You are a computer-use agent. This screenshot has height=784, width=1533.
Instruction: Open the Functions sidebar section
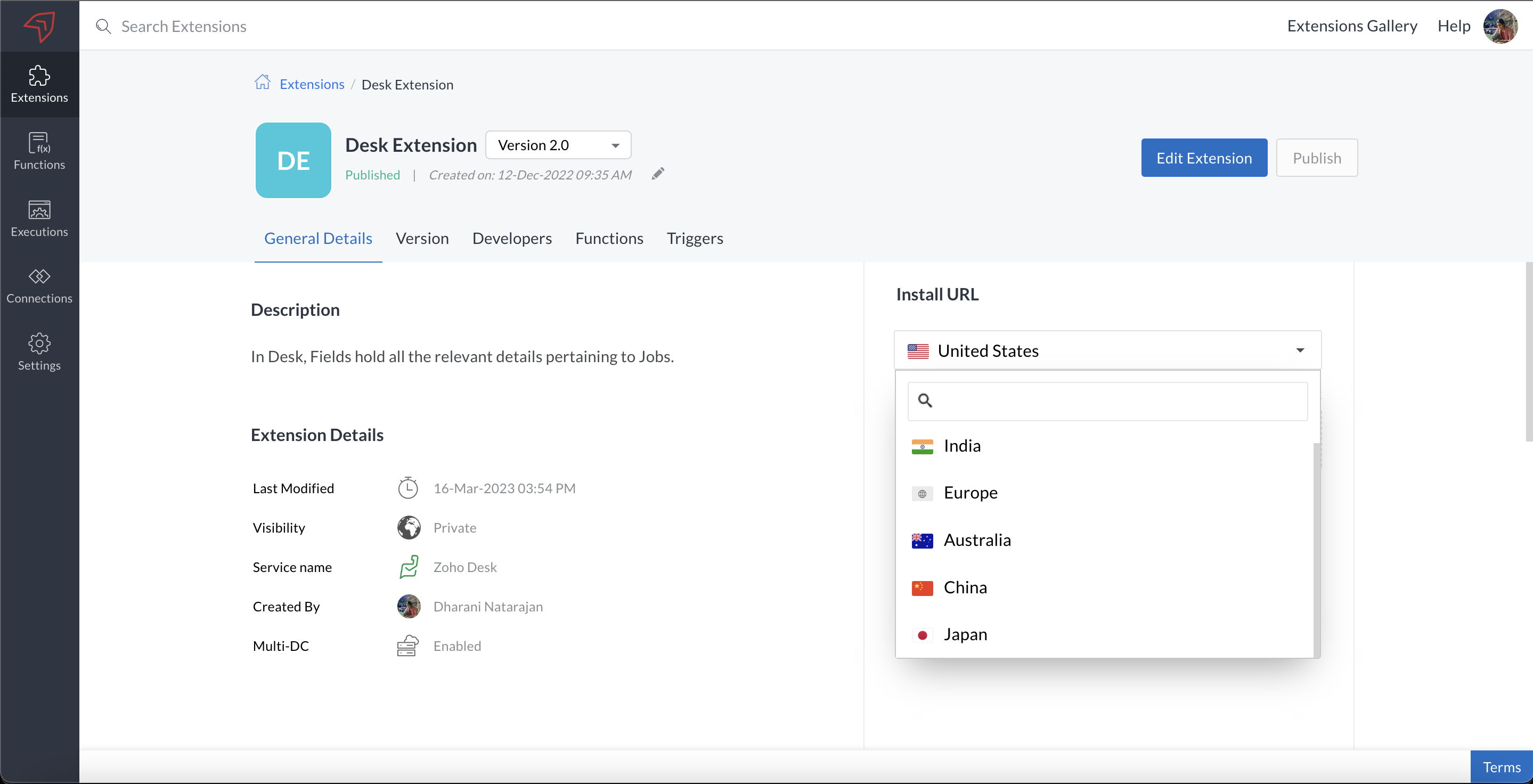click(39, 151)
